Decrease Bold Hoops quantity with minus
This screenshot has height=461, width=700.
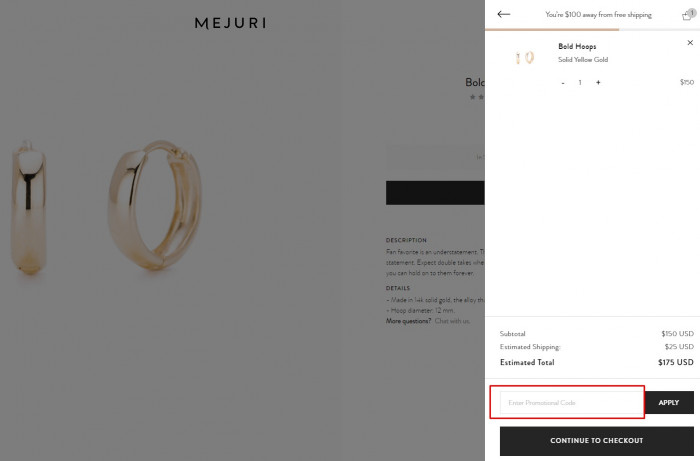(563, 82)
